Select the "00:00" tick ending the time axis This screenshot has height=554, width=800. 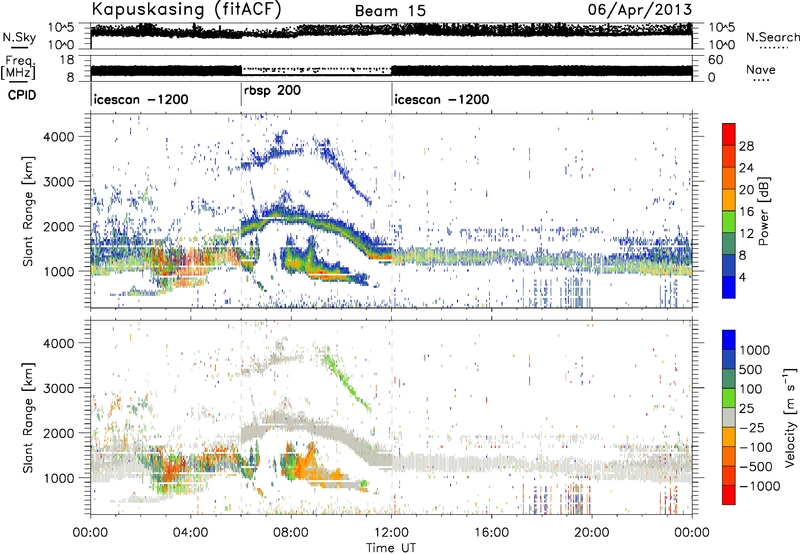tap(692, 533)
